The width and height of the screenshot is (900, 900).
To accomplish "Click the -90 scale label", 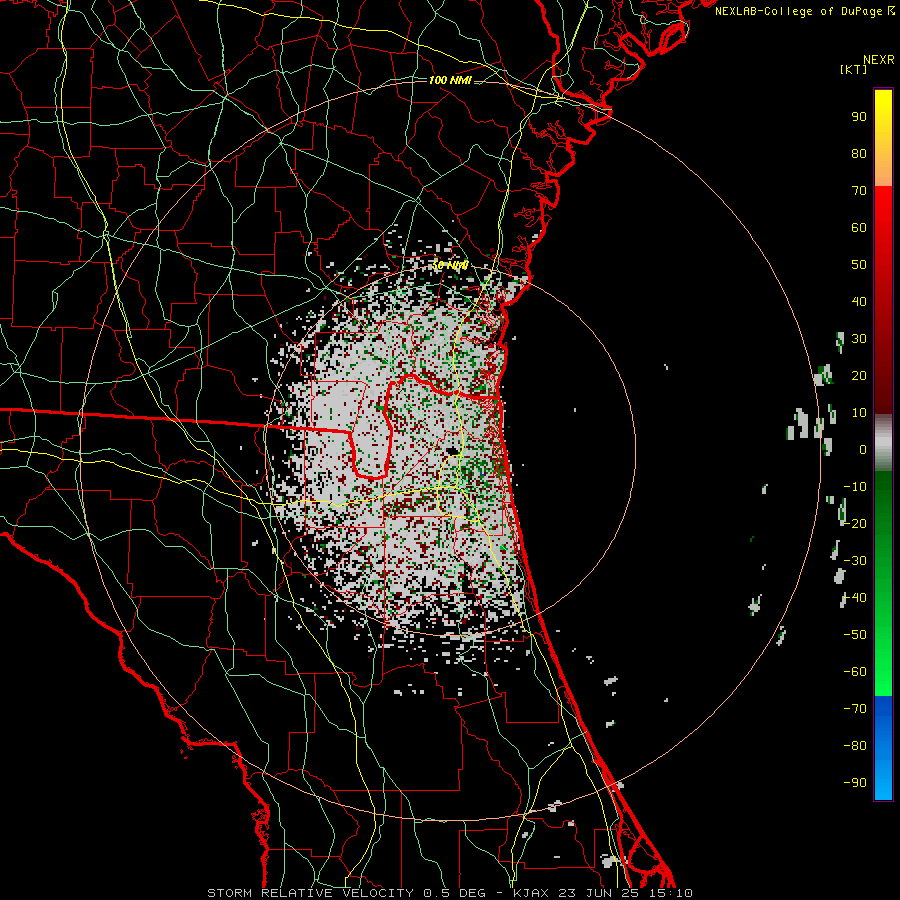I will pyautogui.click(x=855, y=783).
